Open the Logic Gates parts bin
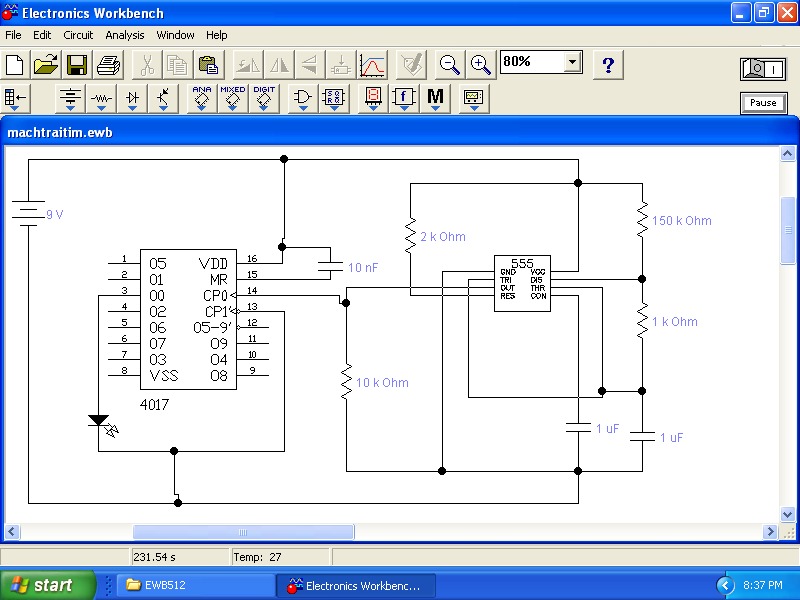Screen dimensions: 800x600 (302, 98)
